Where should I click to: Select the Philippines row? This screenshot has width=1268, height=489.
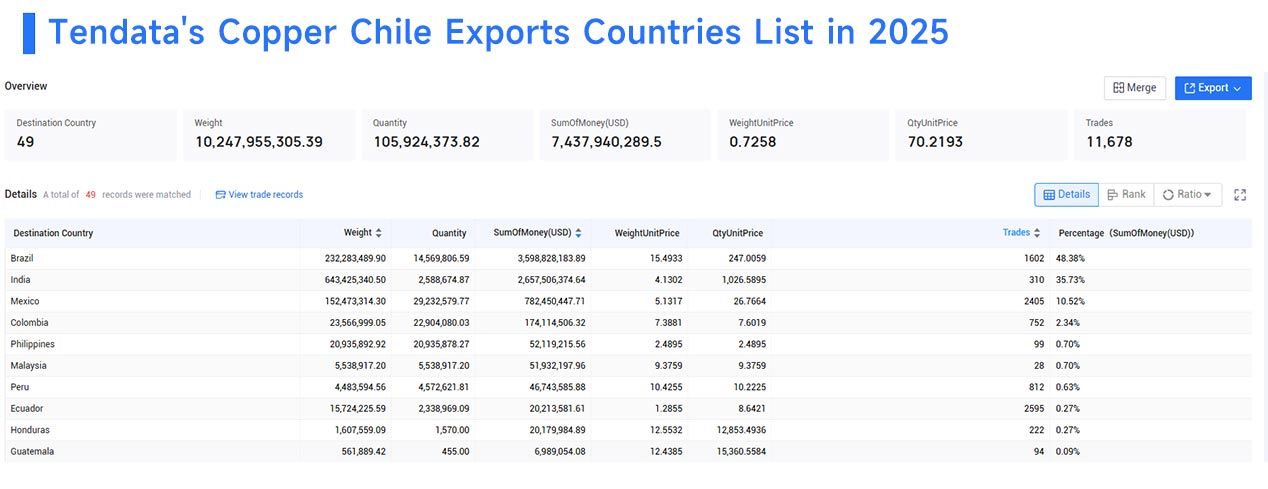[628, 344]
